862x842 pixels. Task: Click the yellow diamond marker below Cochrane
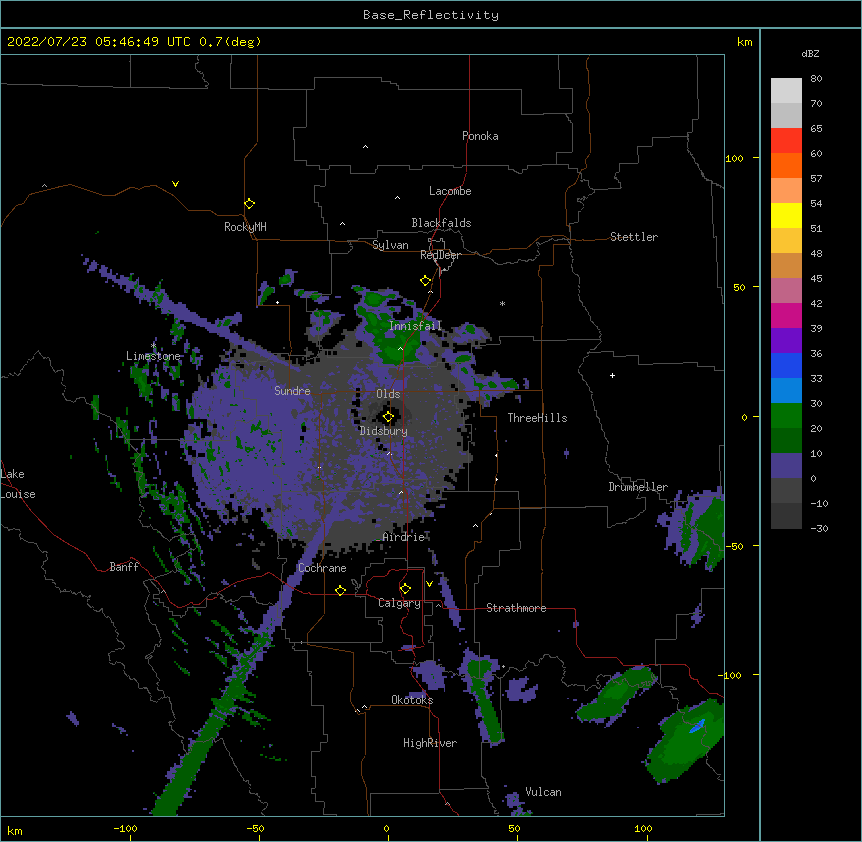[x=340, y=590]
